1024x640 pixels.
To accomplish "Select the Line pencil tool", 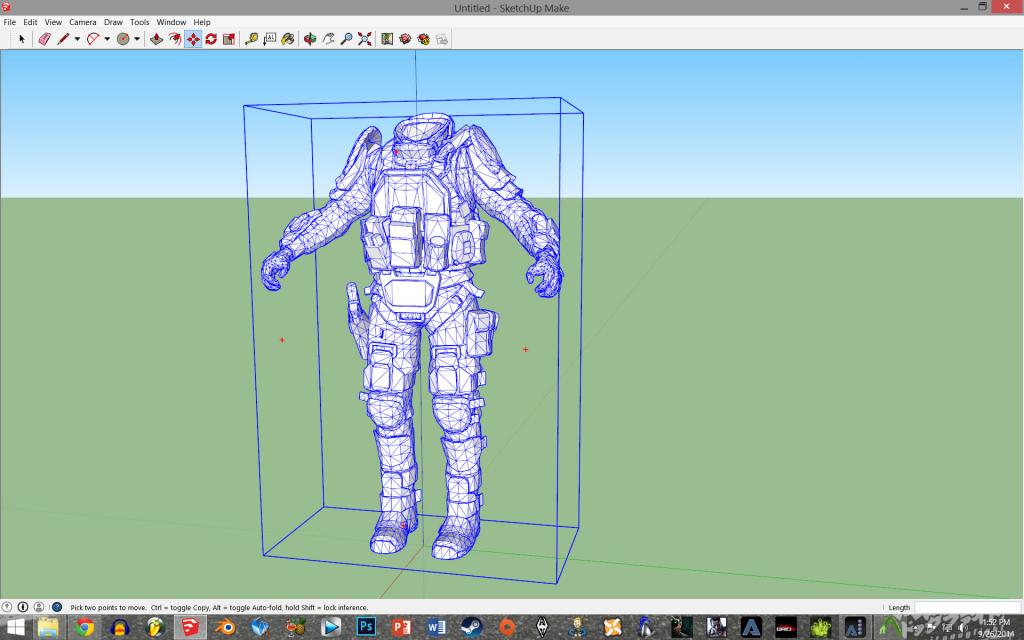I will (x=63, y=39).
